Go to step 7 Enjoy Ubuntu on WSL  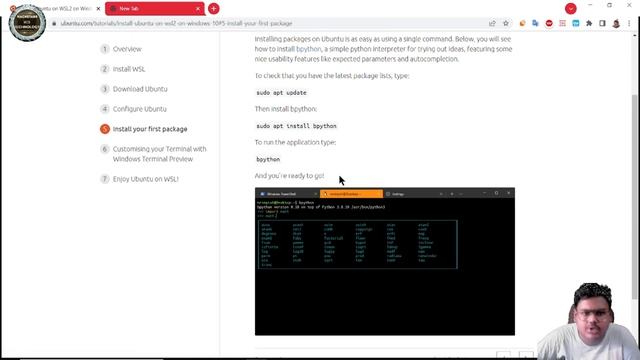(146, 179)
